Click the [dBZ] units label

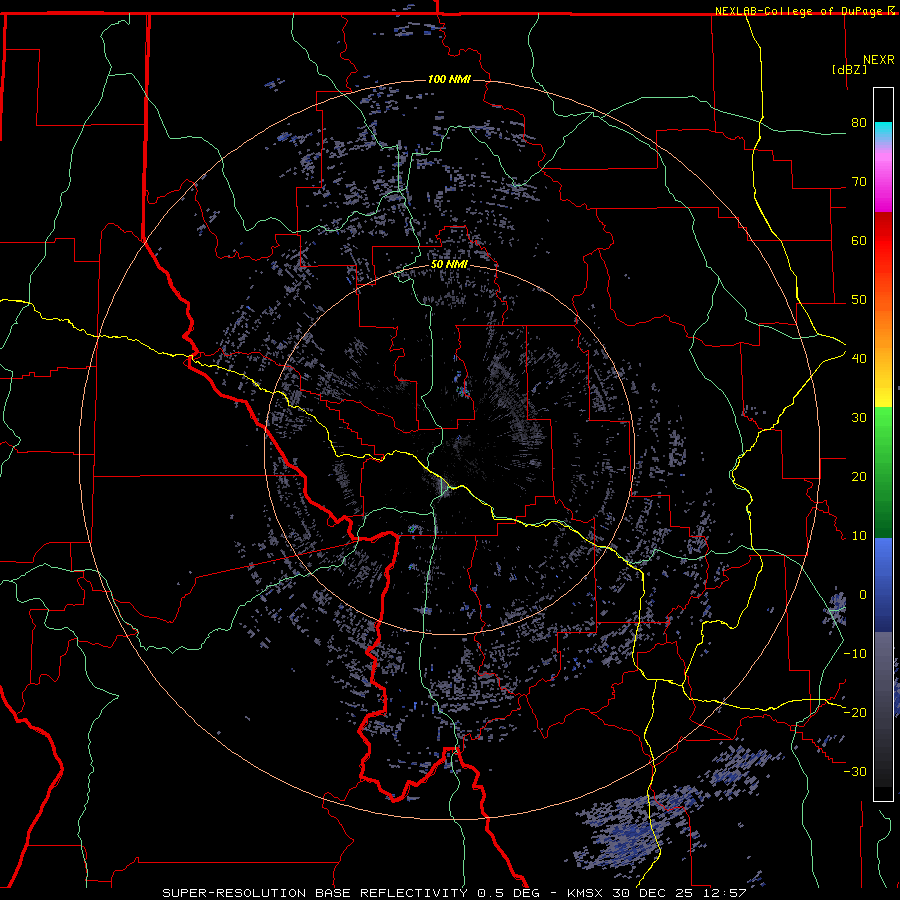pos(849,69)
